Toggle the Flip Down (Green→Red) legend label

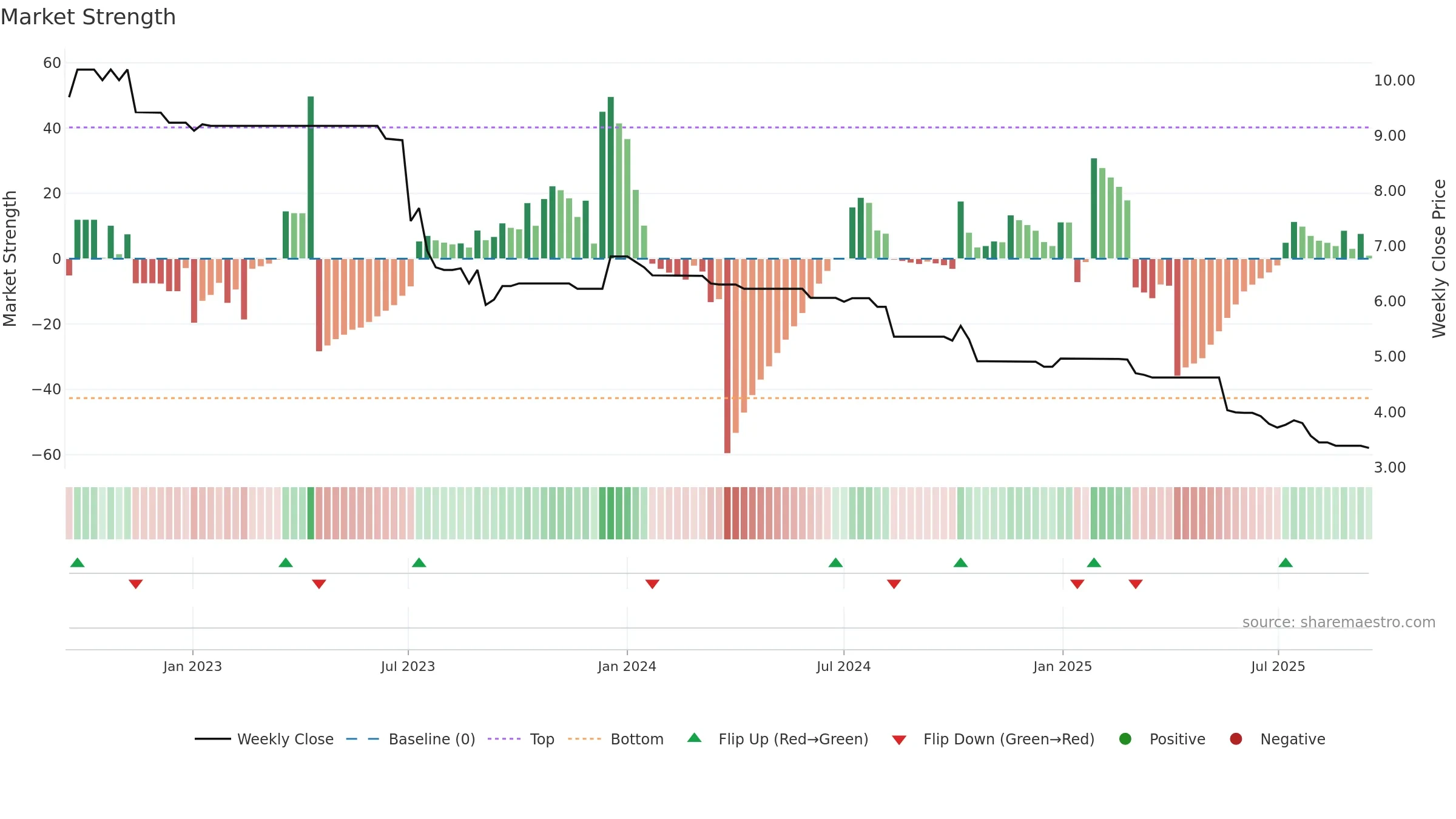[x=1009, y=739]
